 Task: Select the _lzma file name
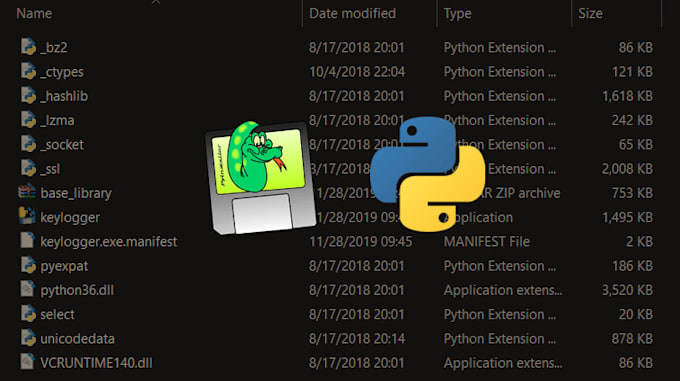tap(57, 120)
